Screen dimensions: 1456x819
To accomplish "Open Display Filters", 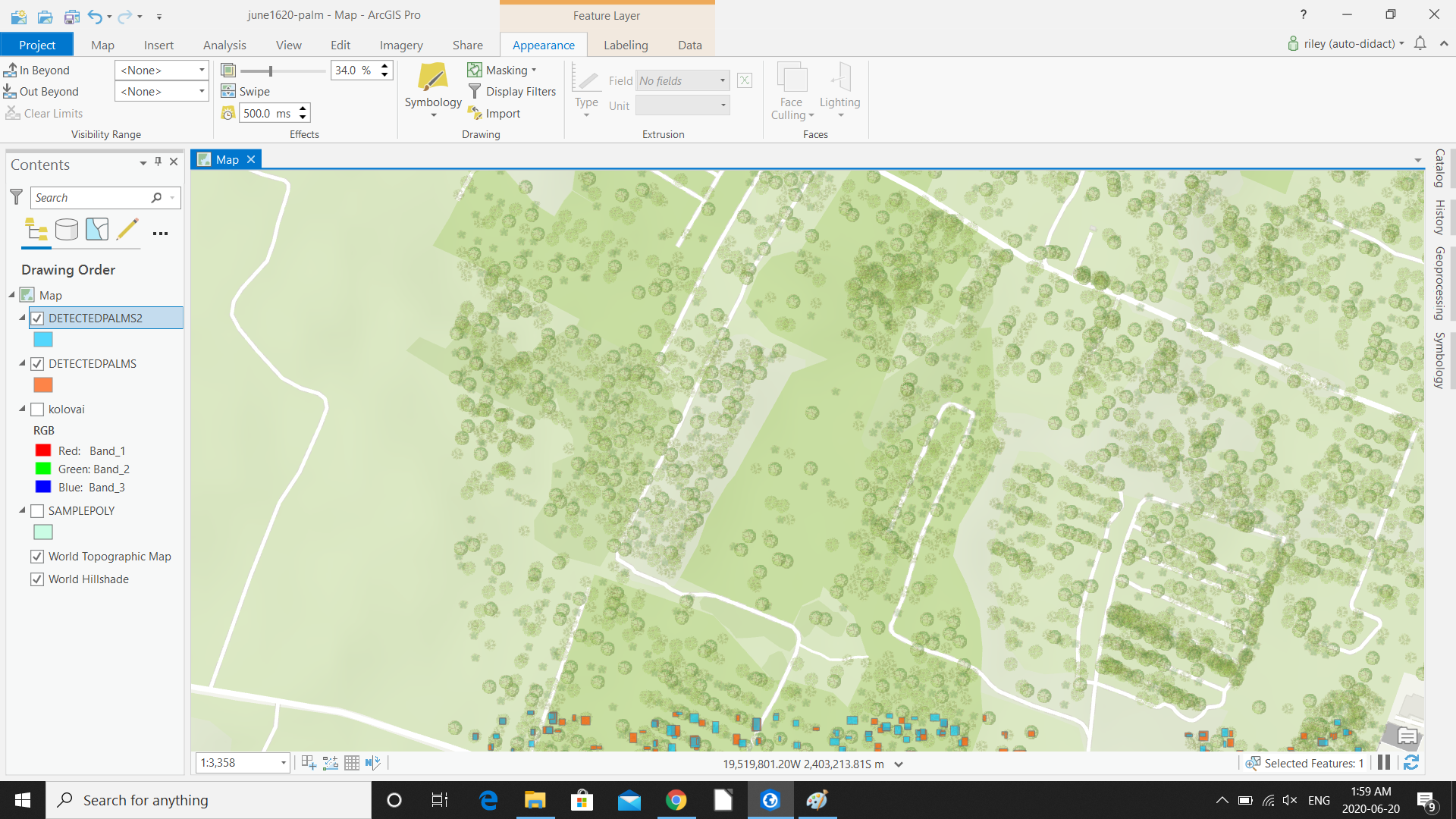I will point(512,91).
